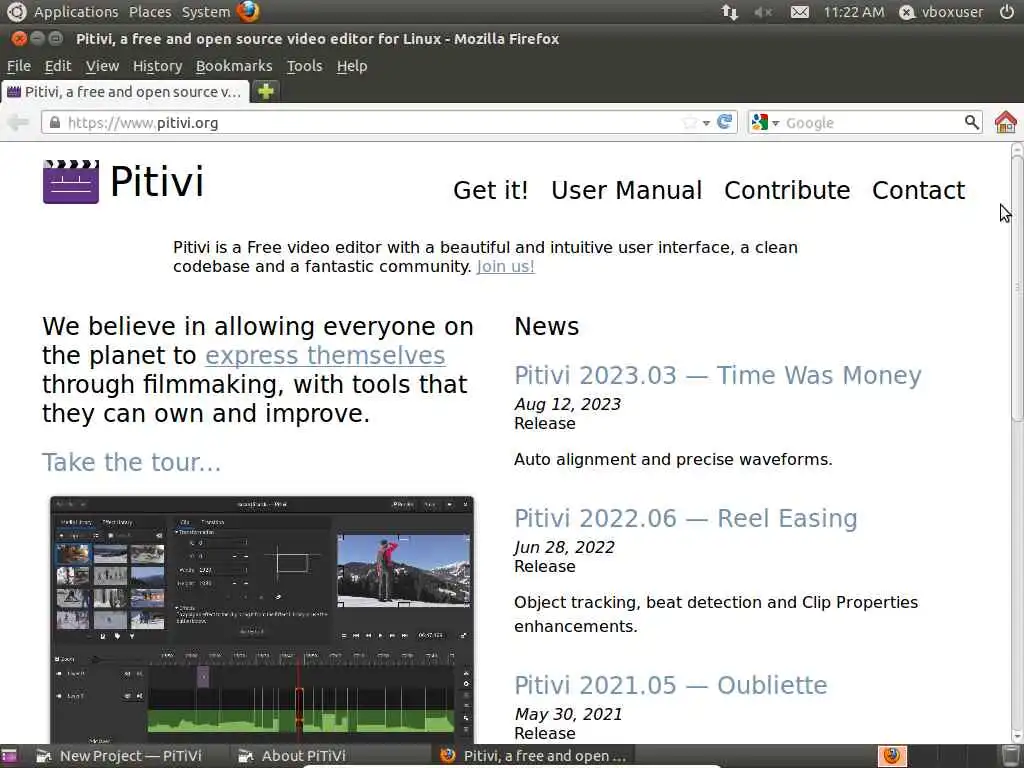
Task: Click the search magnifier icon
Action: [x=971, y=122]
